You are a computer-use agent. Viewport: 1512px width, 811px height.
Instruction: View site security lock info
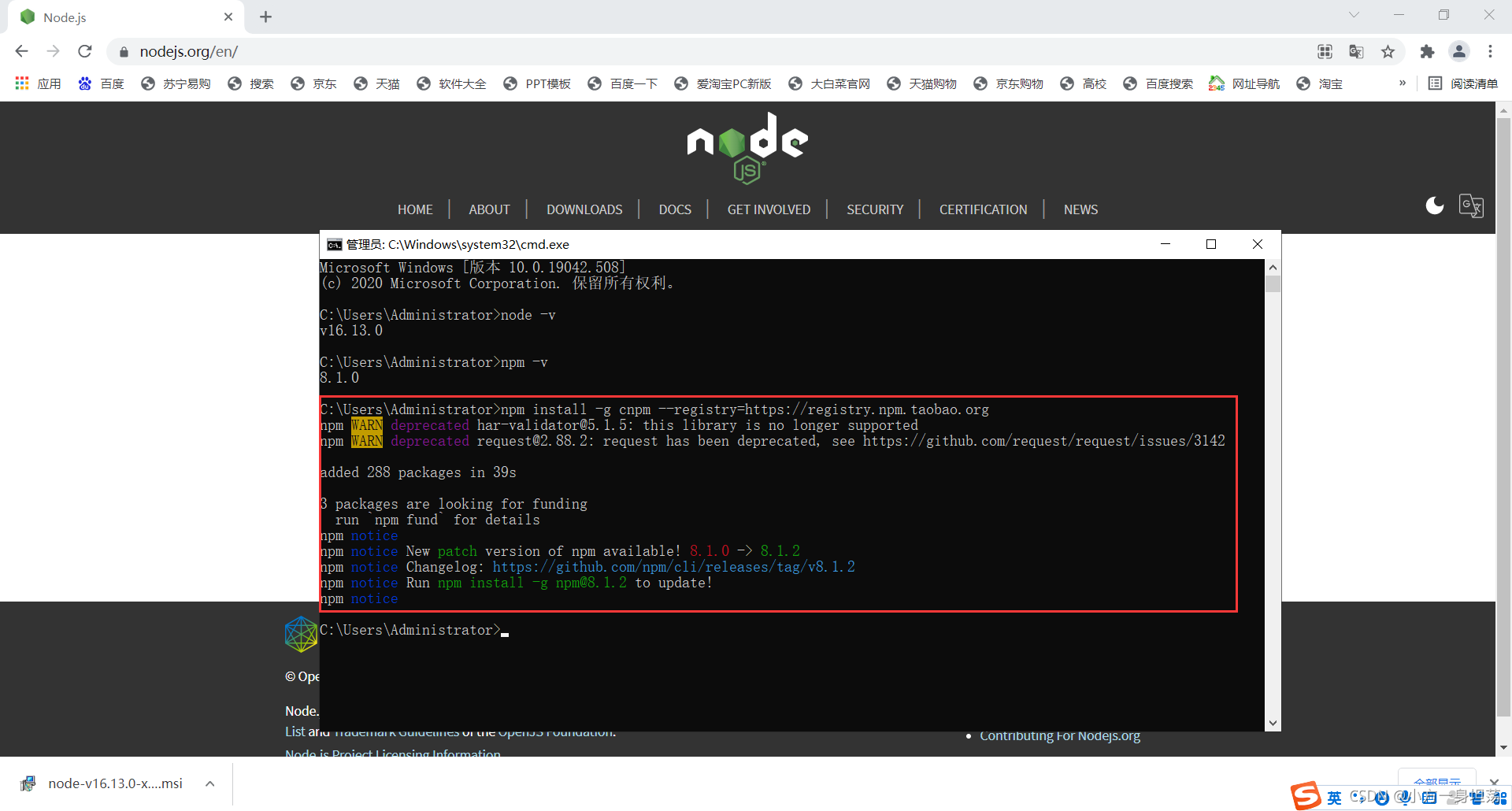pos(124,52)
